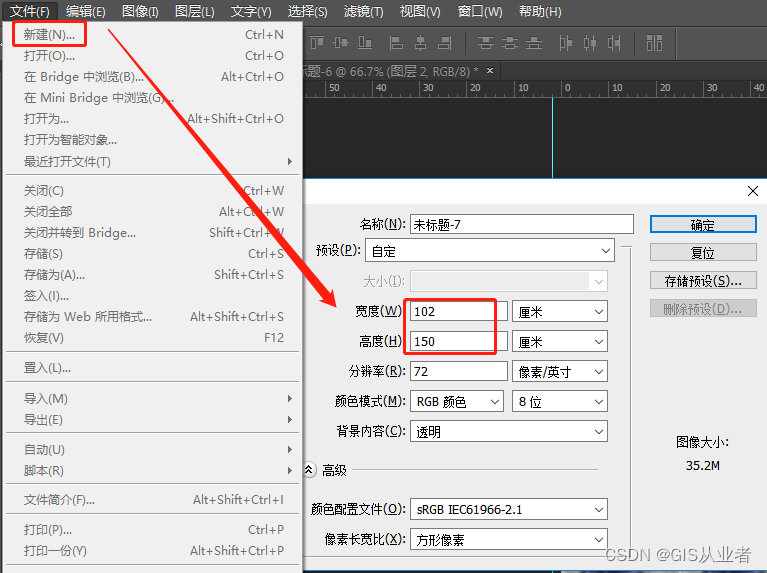The width and height of the screenshot is (767, 573).
Task: Open the 帮助(H) menu
Action: (x=540, y=11)
